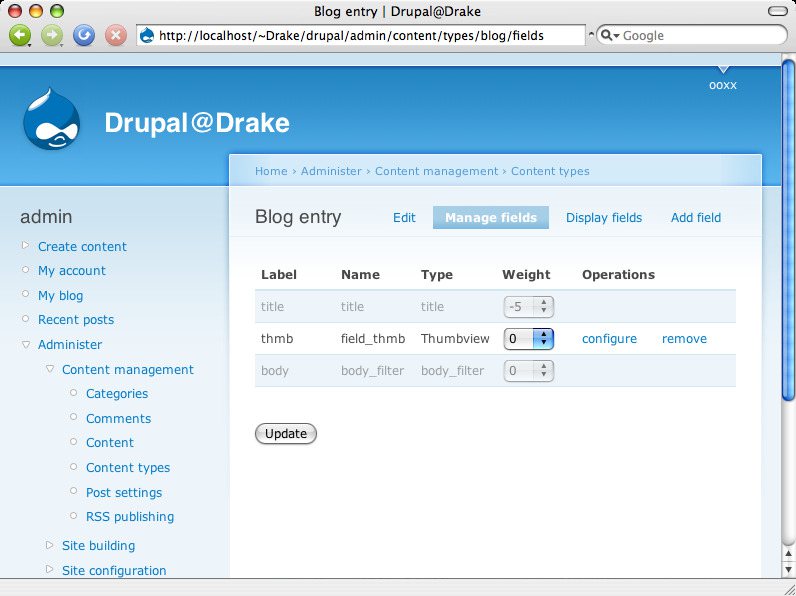Click the scrollbar down arrow
The image size is (796, 596).
tap(788, 570)
